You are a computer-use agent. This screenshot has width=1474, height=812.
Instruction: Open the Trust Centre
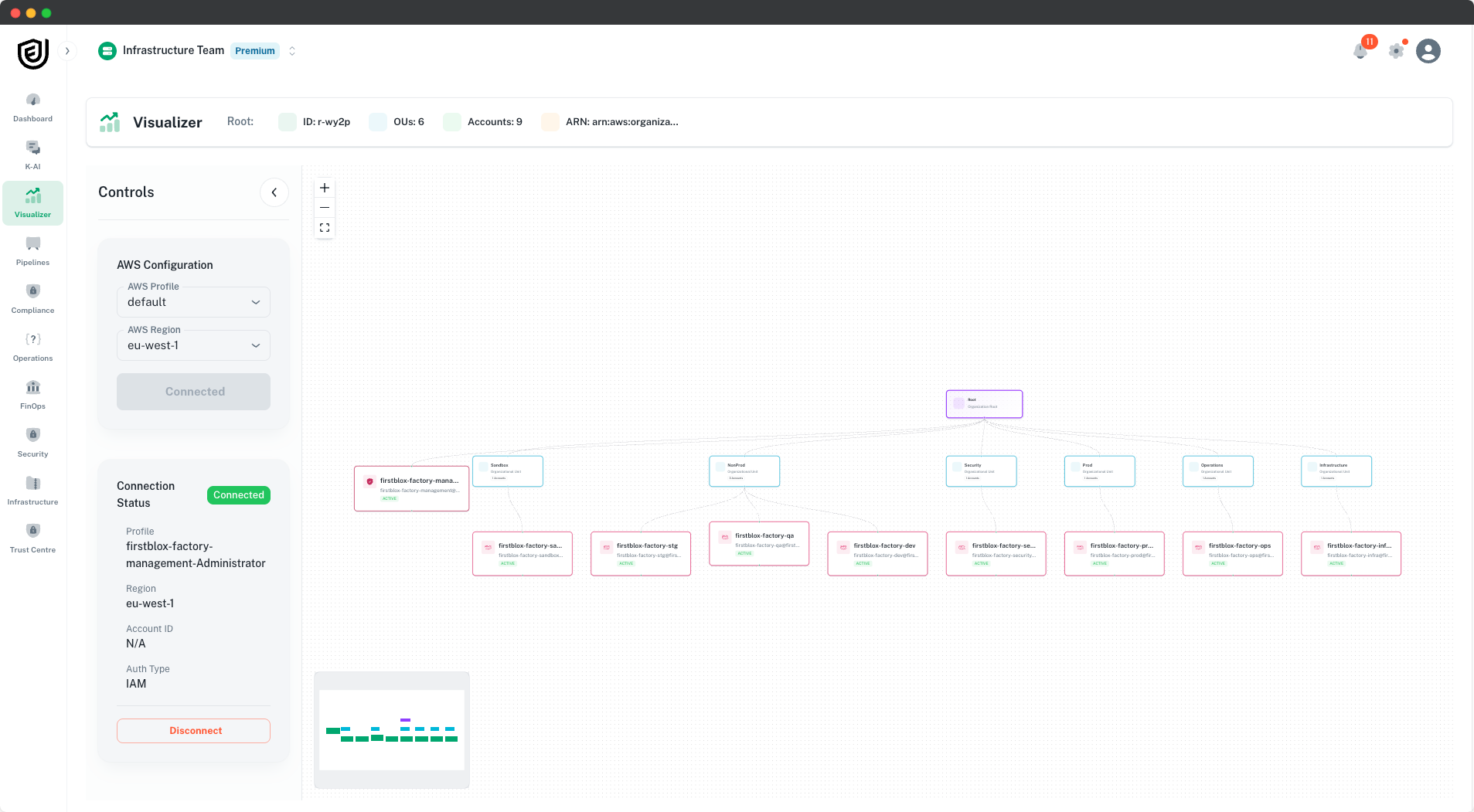[x=32, y=538]
